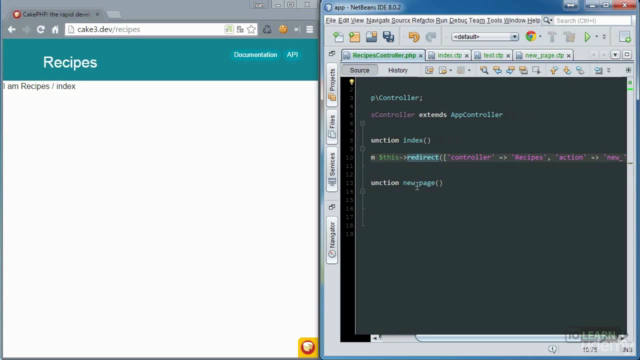Open the Documentation link on webpage
This screenshot has height=360, width=640.
coord(255,55)
